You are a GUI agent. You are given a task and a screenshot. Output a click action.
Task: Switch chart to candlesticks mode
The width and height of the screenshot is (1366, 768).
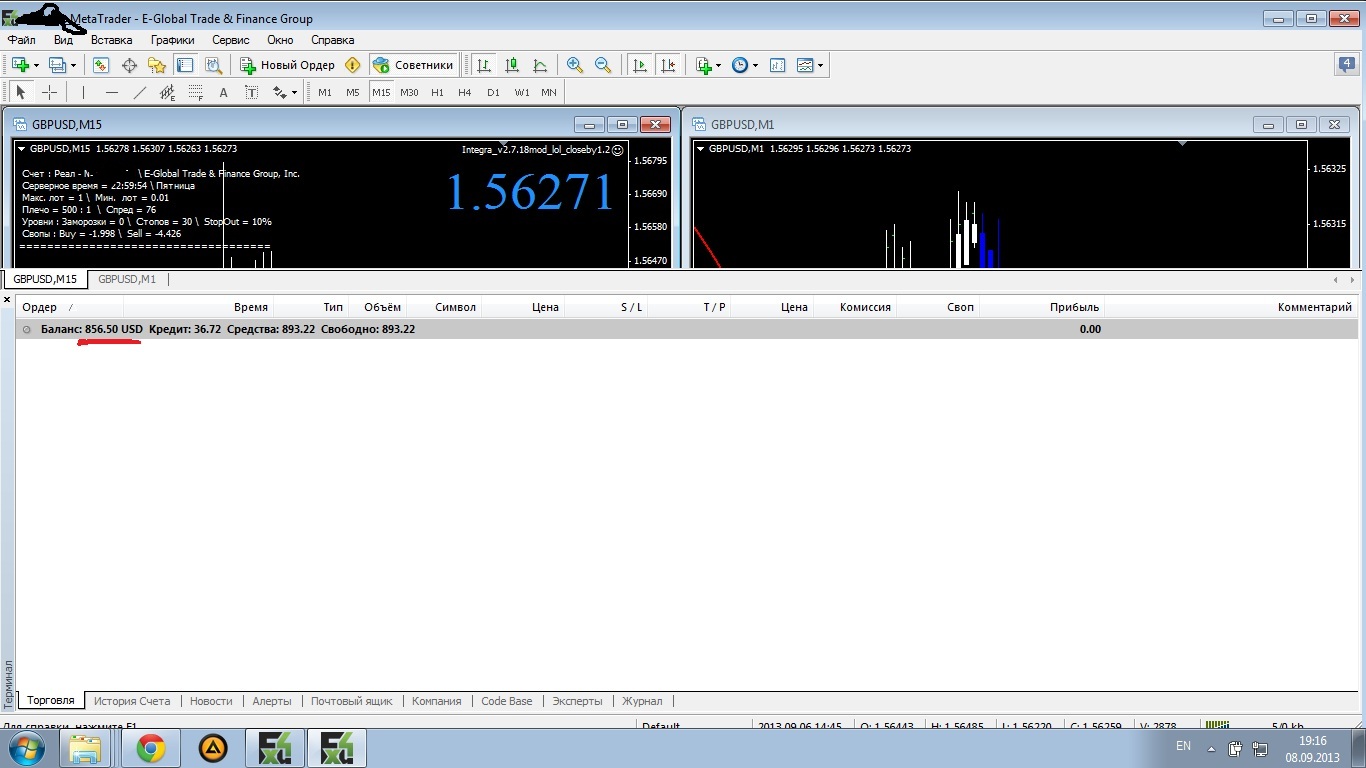tap(512, 65)
